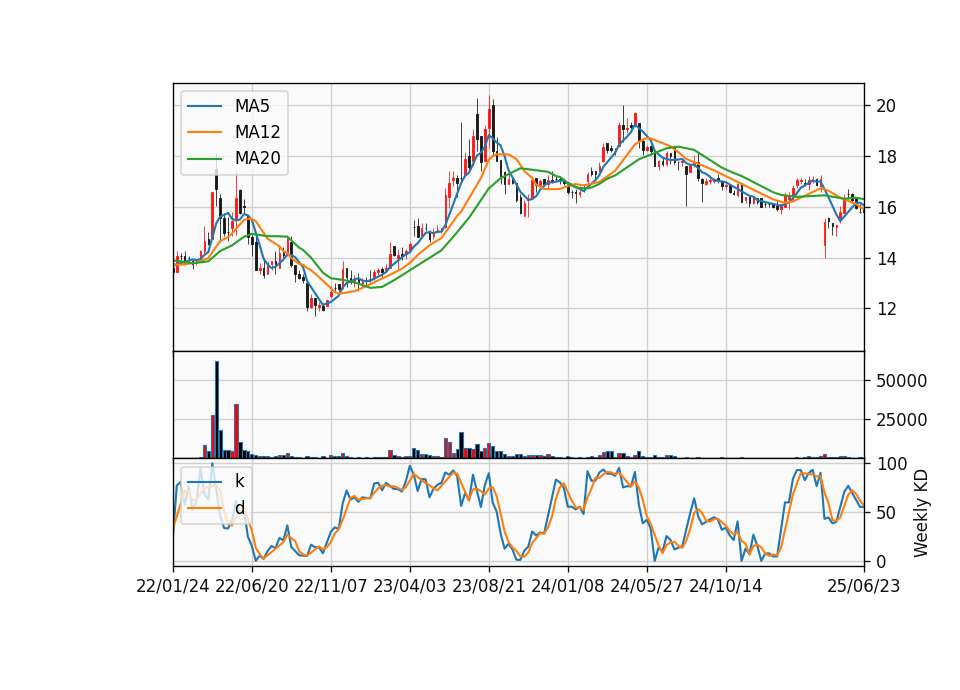Image resolution: width=960 pixels, height=690 pixels.
Task: Click the d legend label in KD panel
Action: pos(239,508)
